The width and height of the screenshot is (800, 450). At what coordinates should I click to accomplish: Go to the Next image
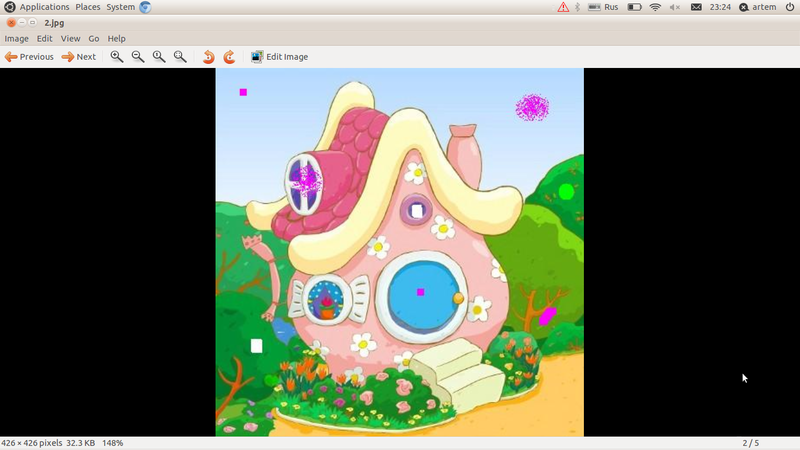pyautogui.click(x=79, y=57)
